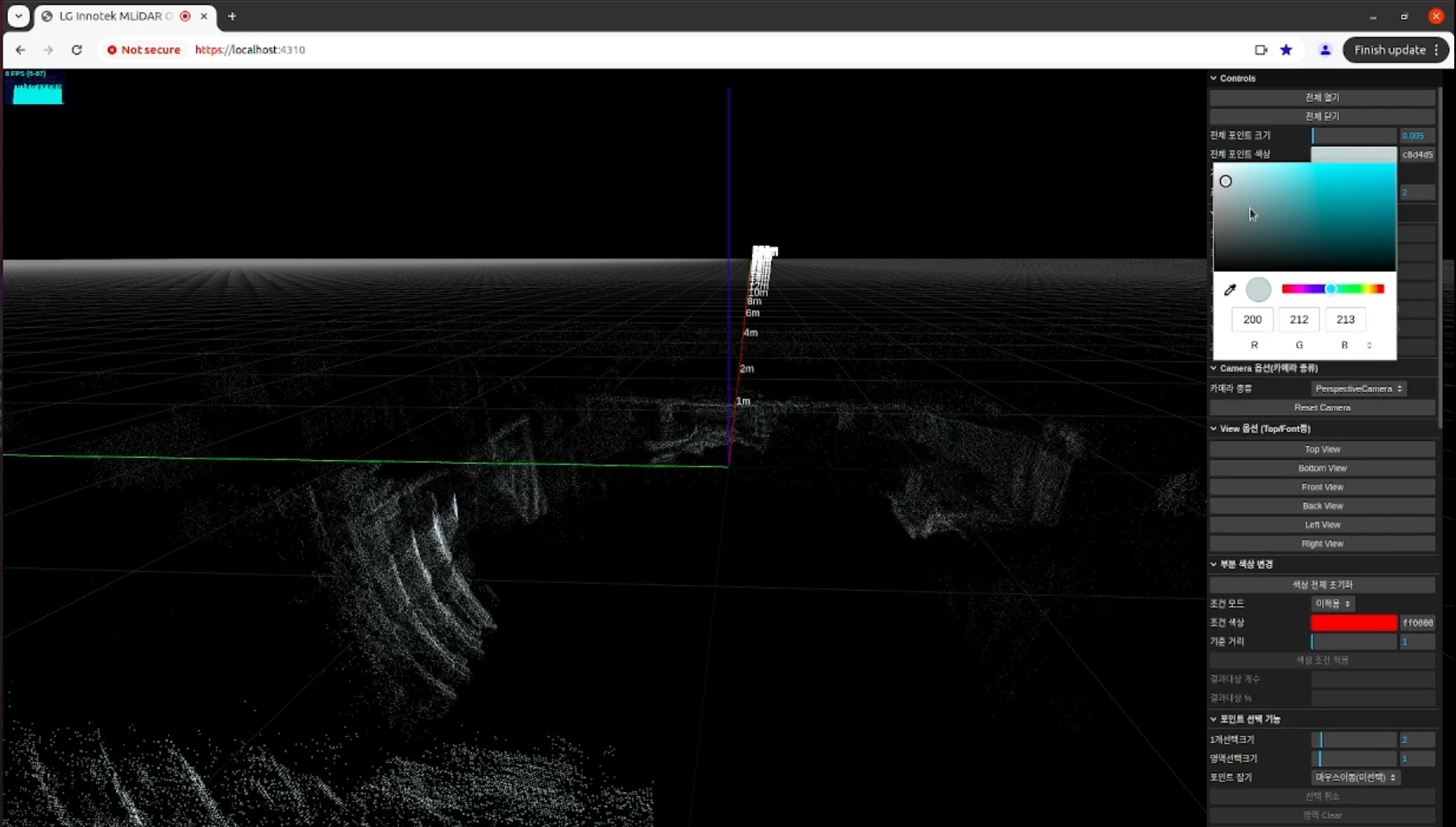Click the 전체 열기 button

(x=1322, y=97)
